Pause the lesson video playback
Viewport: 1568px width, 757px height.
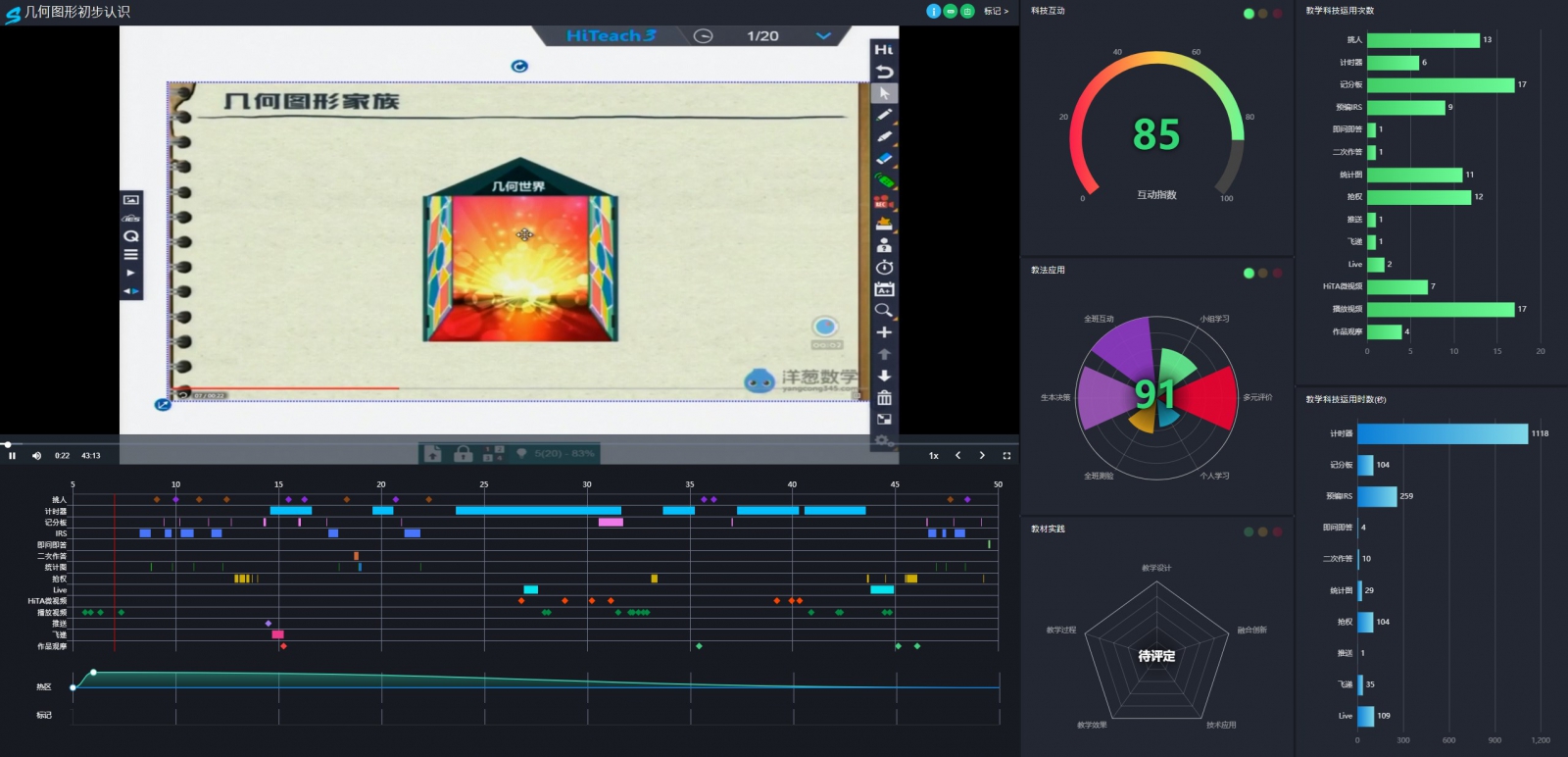click(x=12, y=456)
